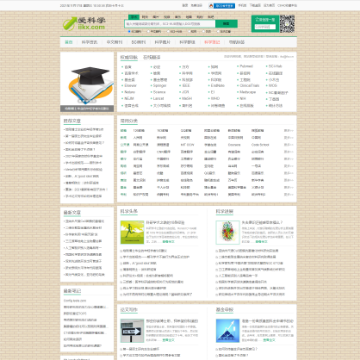The height and width of the screenshot is (360, 360).
Task: Open the ClinicalTrials link
Action: (249, 86)
